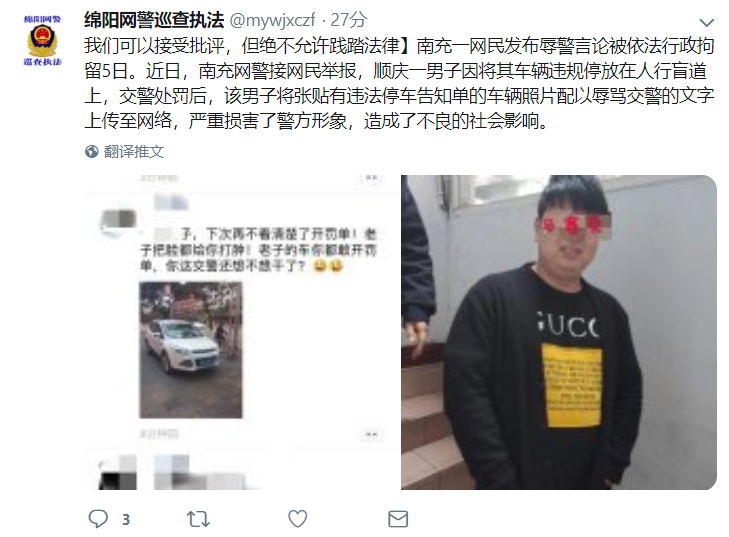Like the tweet with the heart icon
729x537 pixels.
pyautogui.click(x=298, y=518)
